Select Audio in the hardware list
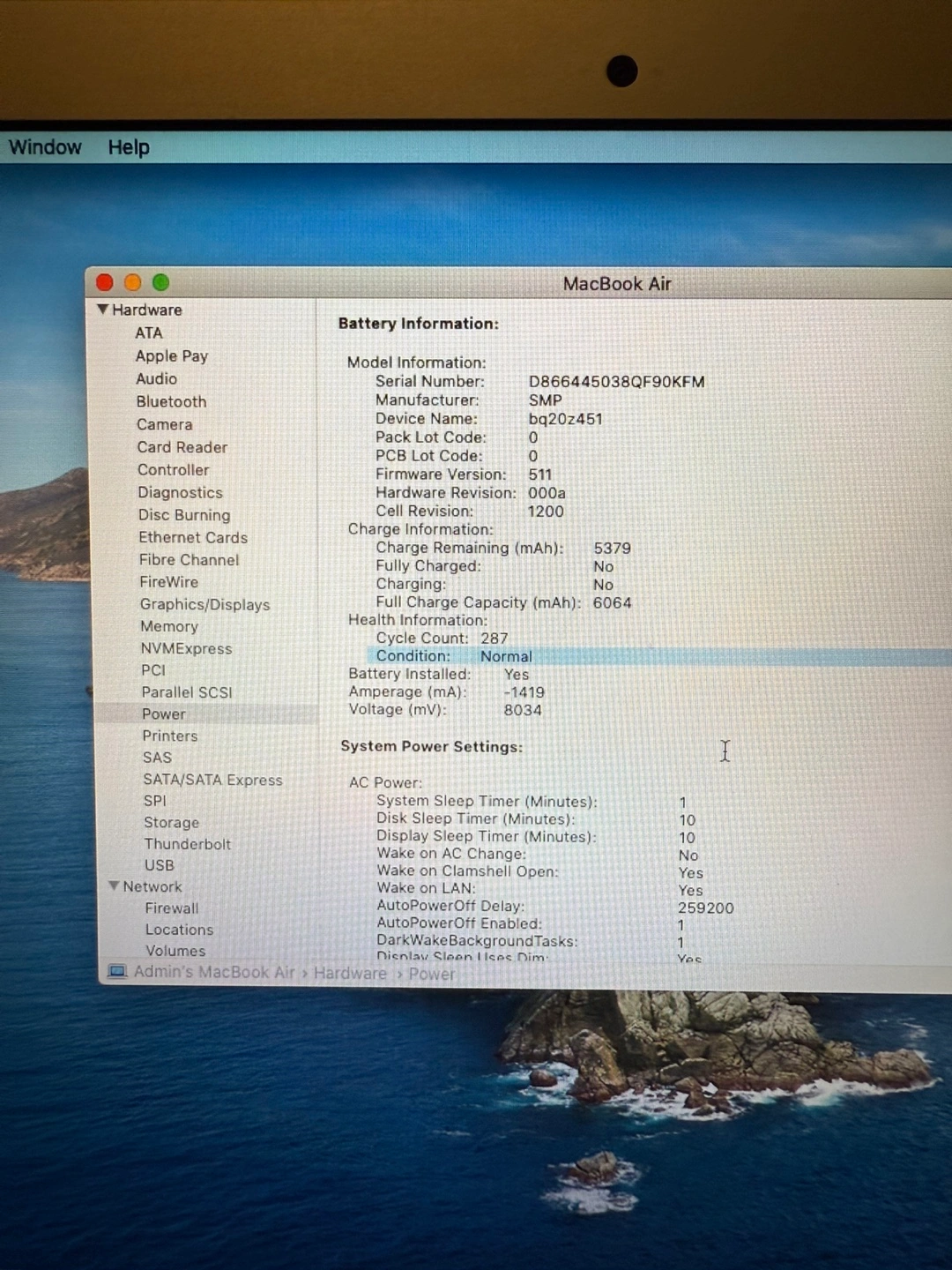 (x=157, y=379)
